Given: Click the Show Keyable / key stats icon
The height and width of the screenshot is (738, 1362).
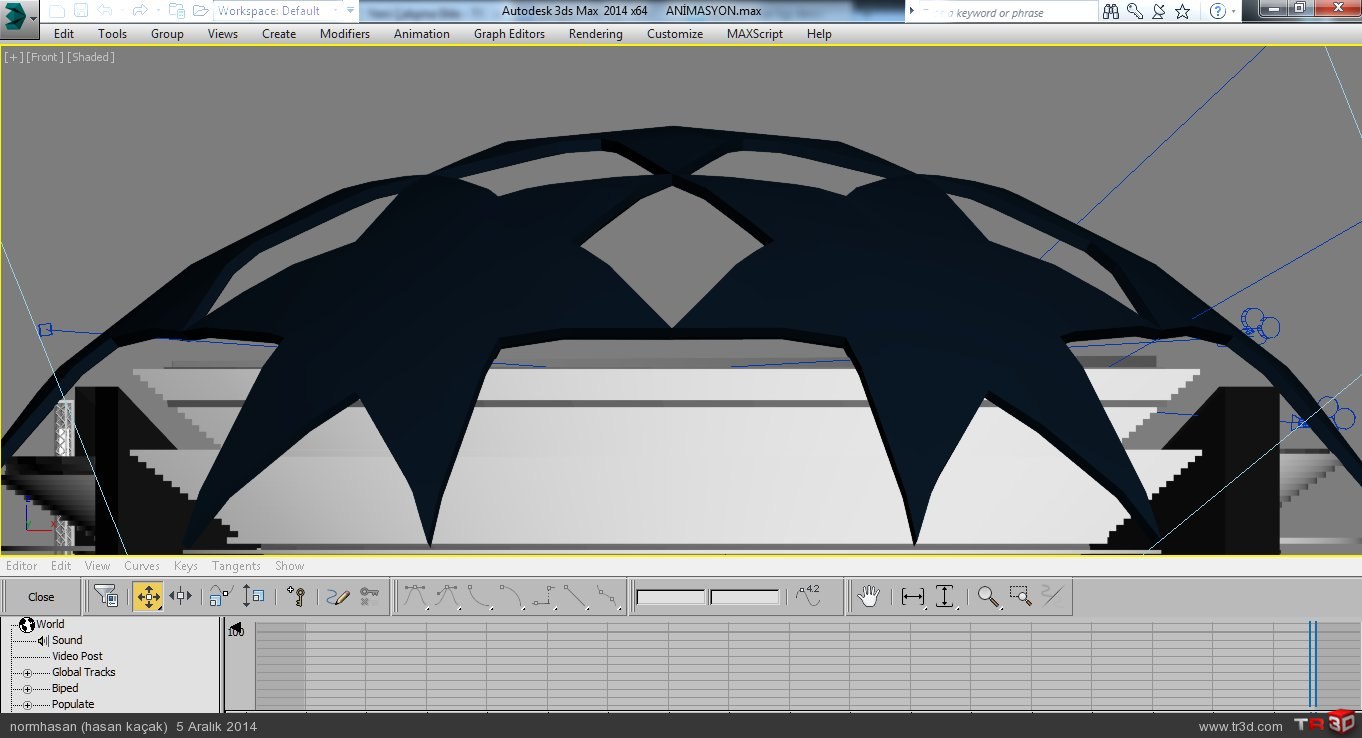Looking at the screenshot, I should click(808, 596).
